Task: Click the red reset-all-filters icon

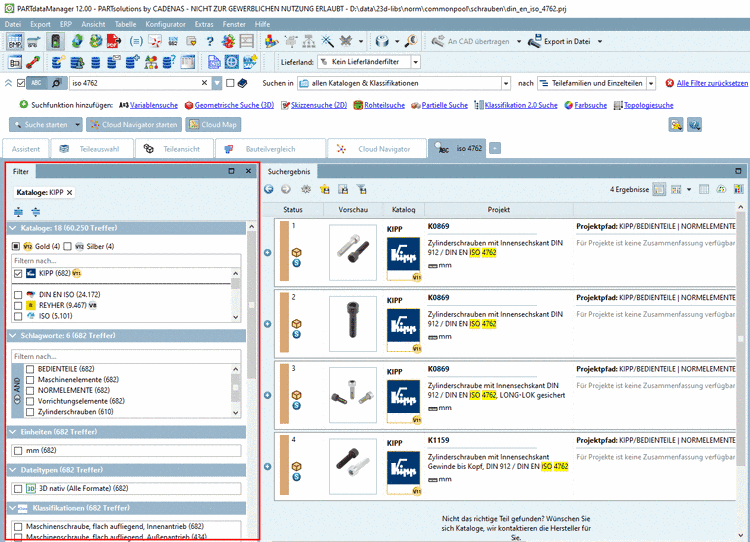Action: point(670,83)
